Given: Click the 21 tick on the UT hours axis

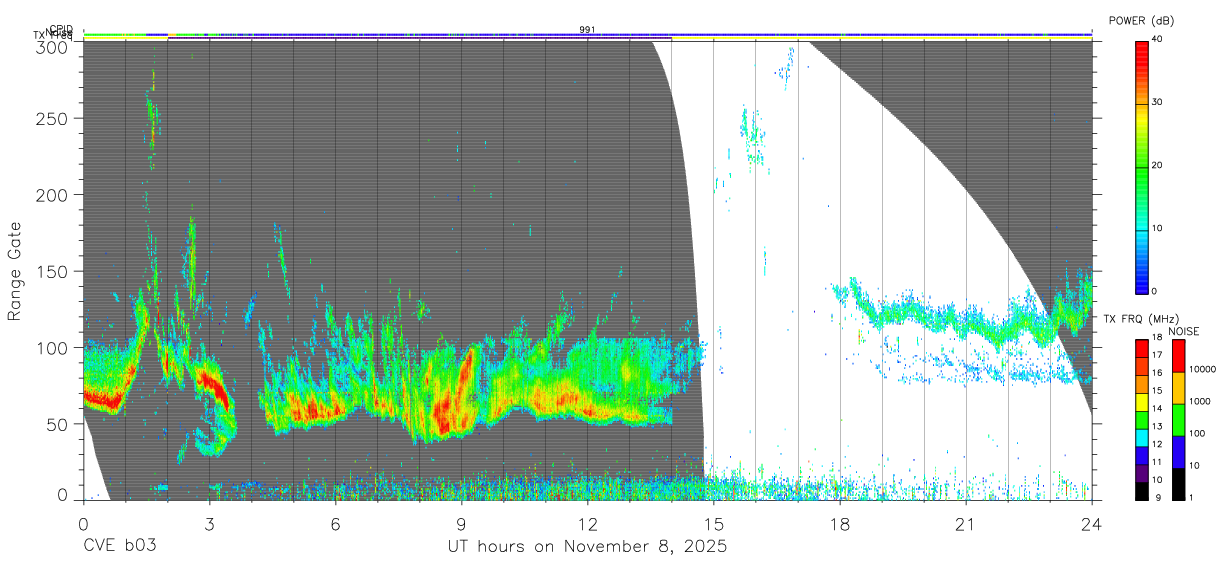Looking at the screenshot, I should tap(965, 523).
